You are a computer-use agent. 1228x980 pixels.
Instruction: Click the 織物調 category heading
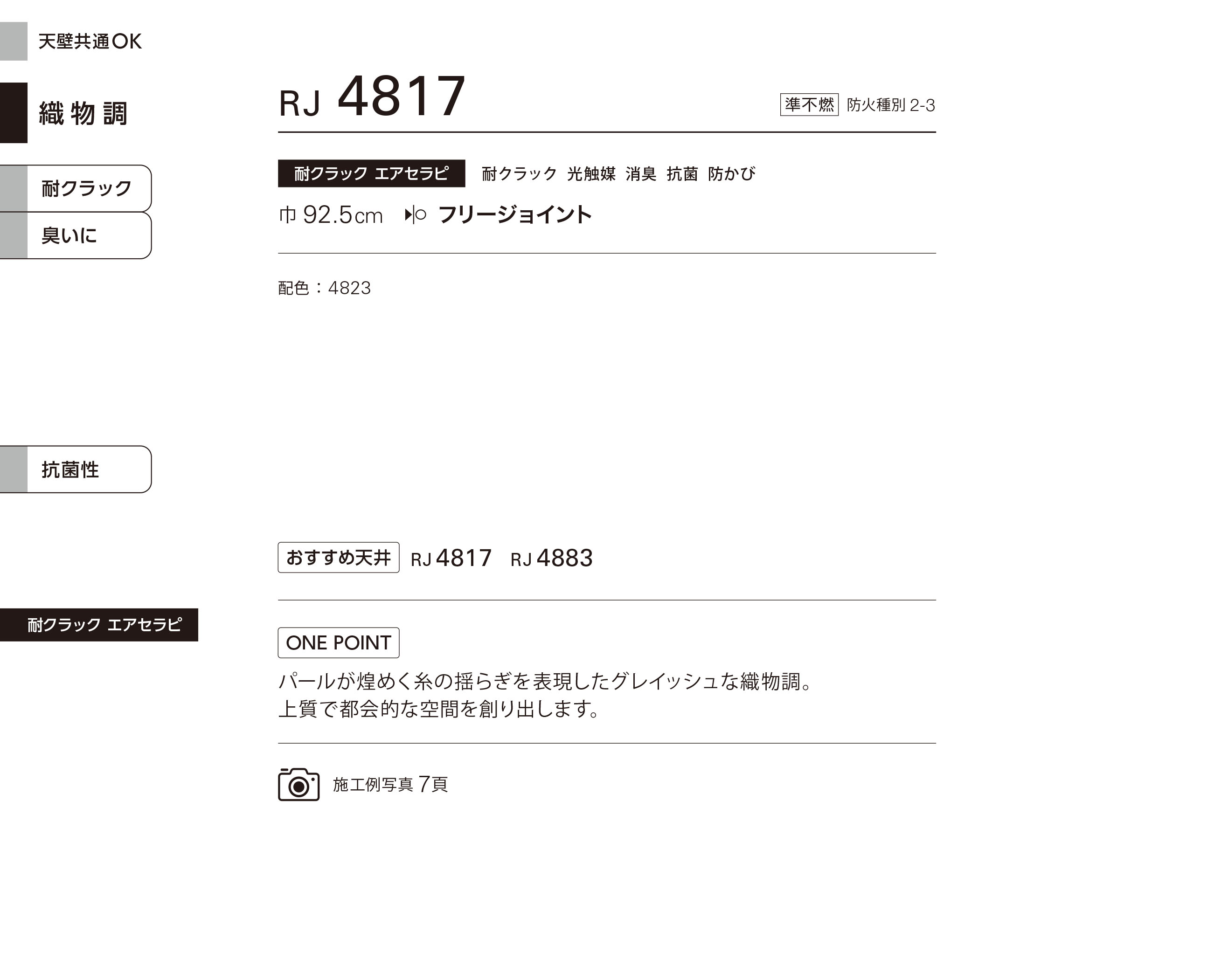click(x=83, y=113)
